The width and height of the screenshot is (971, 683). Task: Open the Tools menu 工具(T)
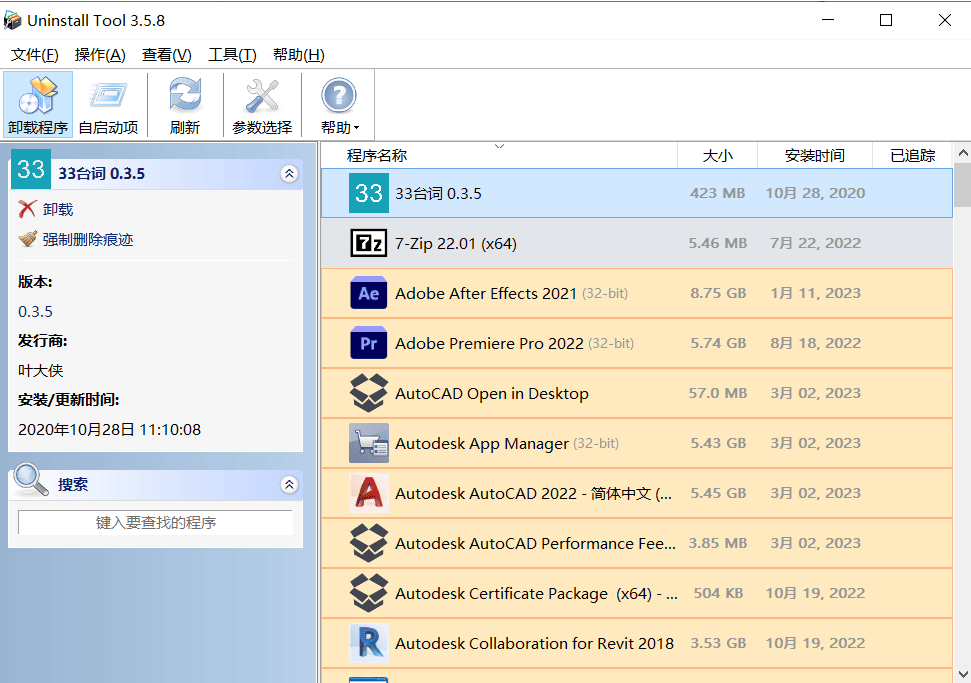[x=232, y=55]
